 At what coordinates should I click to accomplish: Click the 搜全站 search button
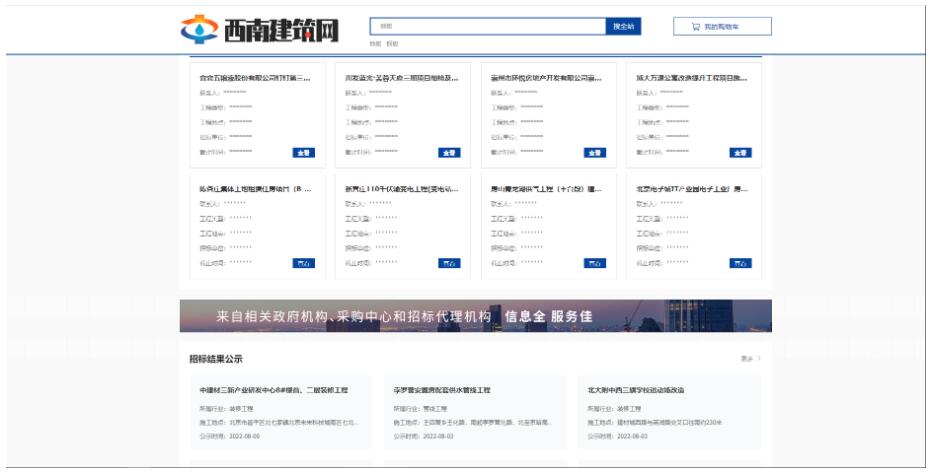[623, 26]
